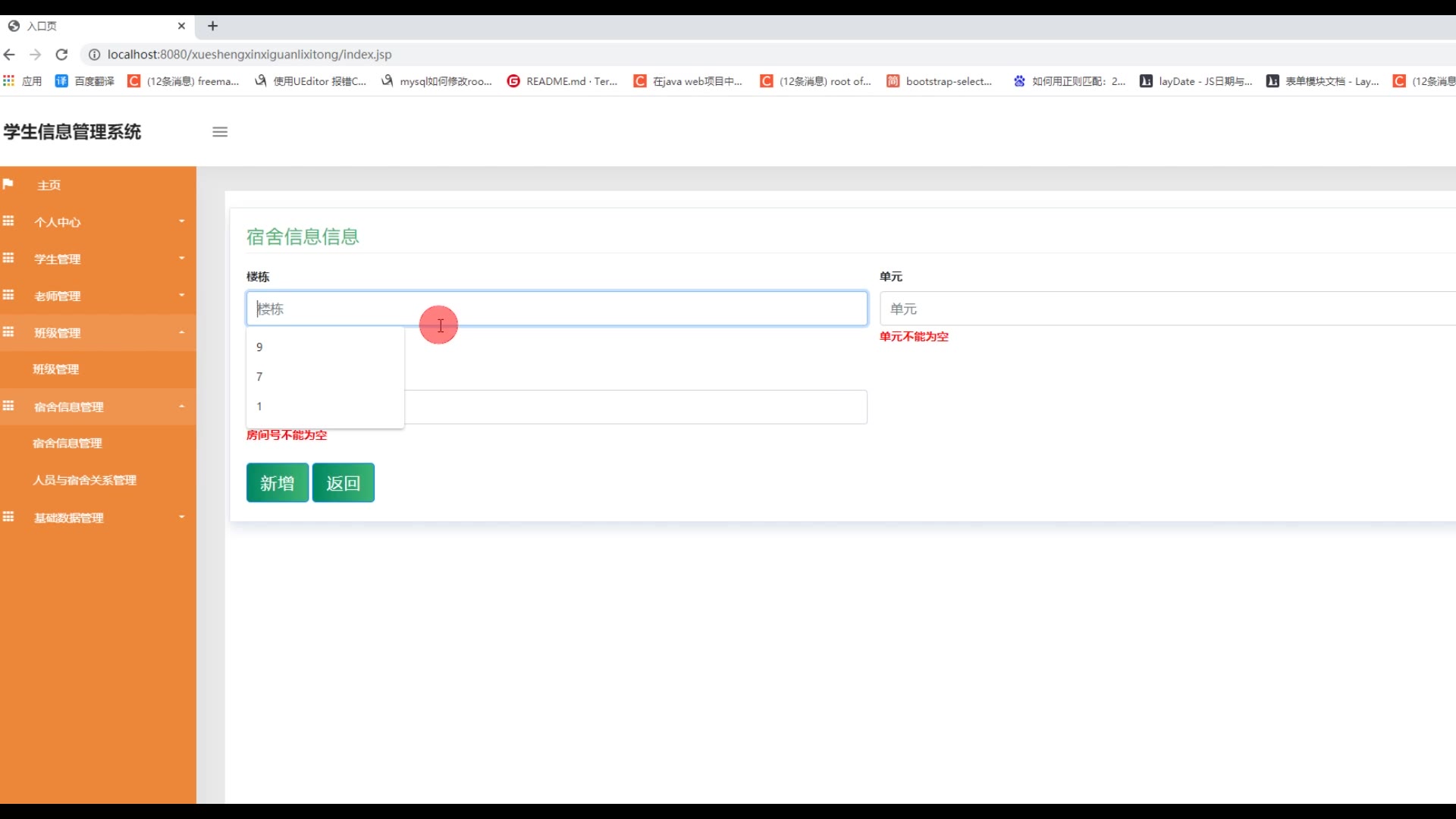The width and height of the screenshot is (1456, 819).
Task: Open a new browser tab with the plus icon
Action: (213, 26)
